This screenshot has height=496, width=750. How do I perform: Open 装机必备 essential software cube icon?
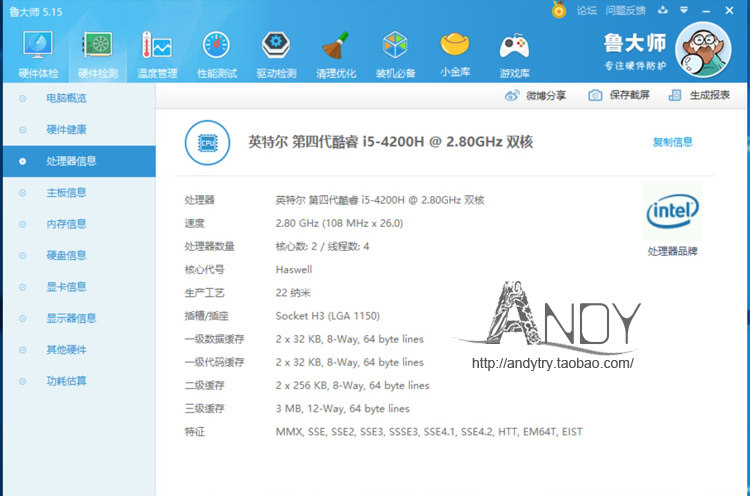click(x=395, y=45)
